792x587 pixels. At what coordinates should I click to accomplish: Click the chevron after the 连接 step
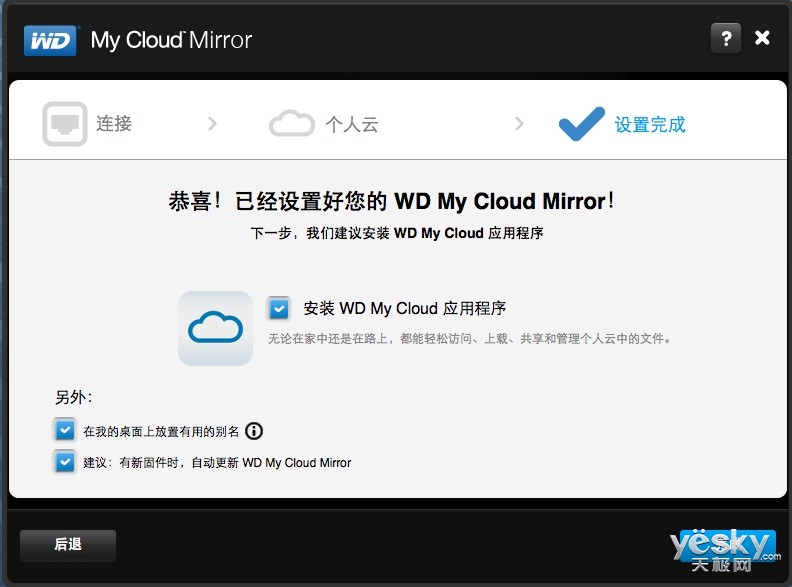pos(213,123)
